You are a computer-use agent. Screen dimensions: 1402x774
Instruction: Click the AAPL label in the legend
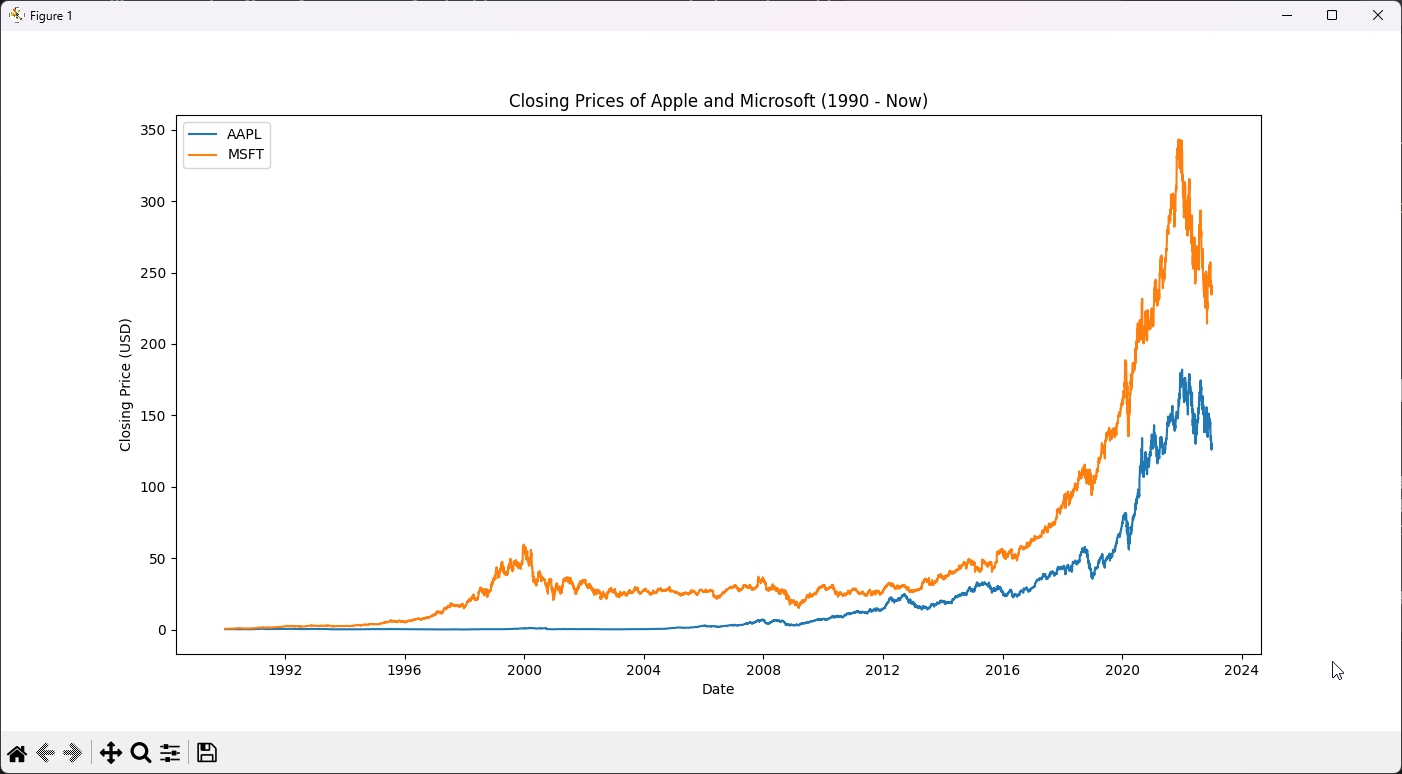(x=244, y=134)
